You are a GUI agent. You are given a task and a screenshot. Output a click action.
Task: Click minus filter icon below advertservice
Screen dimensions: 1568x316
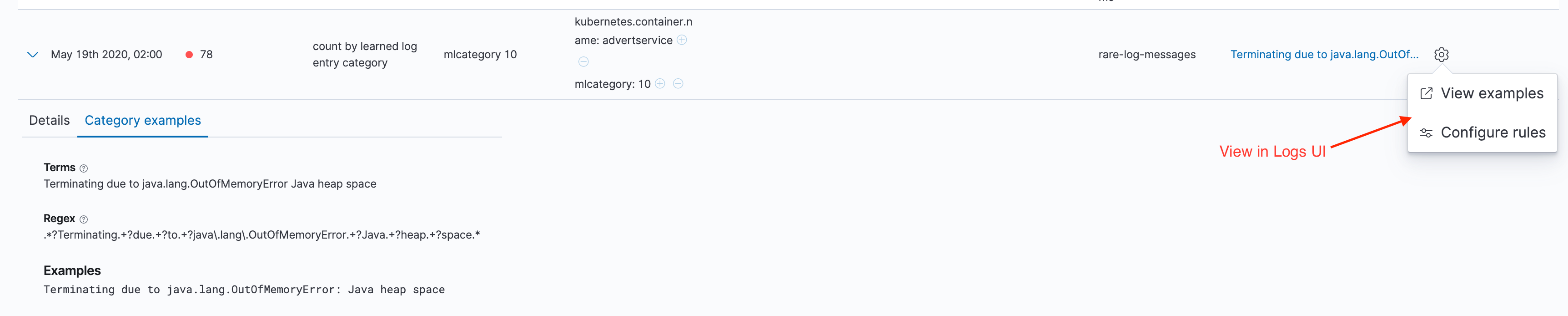point(583,61)
